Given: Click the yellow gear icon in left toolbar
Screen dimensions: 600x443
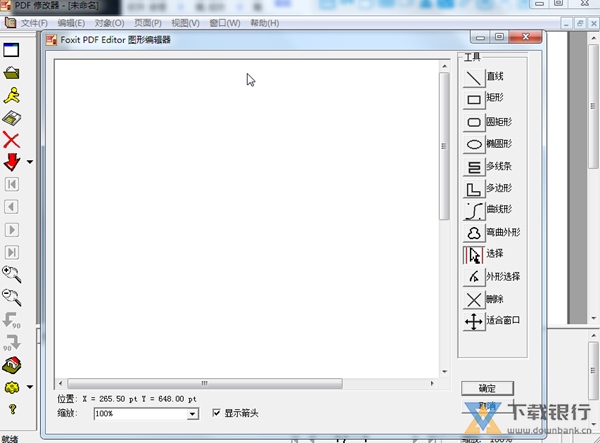Looking at the screenshot, I should (x=11, y=387).
